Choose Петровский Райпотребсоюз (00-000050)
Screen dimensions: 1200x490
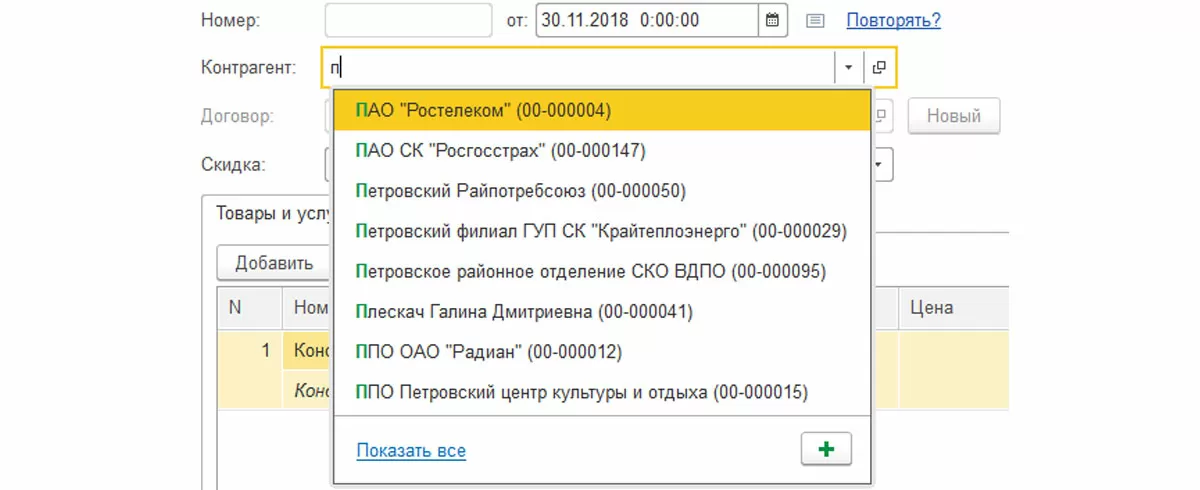(602, 191)
